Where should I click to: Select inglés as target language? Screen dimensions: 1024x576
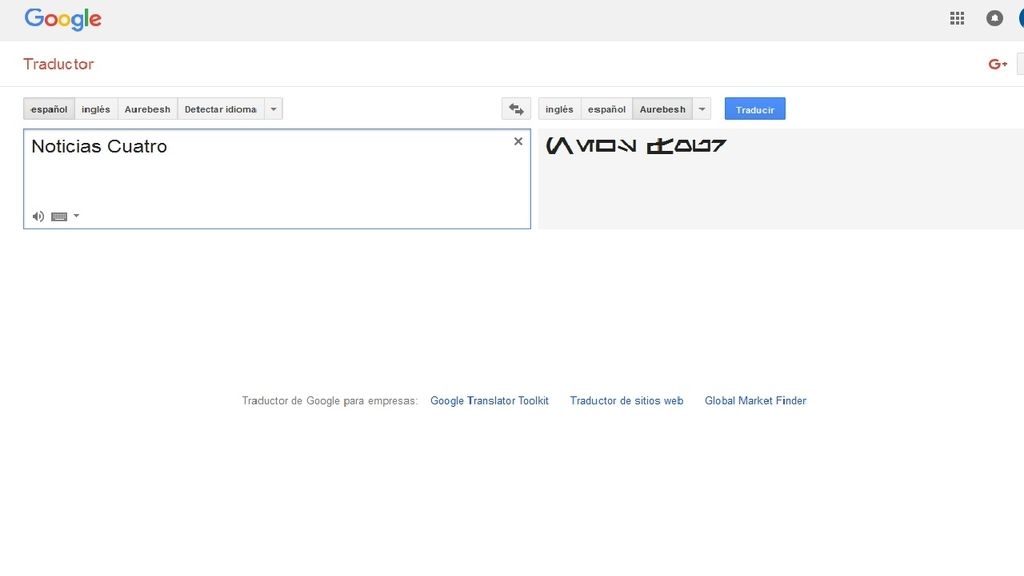pyautogui.click(x=560, y=109)
